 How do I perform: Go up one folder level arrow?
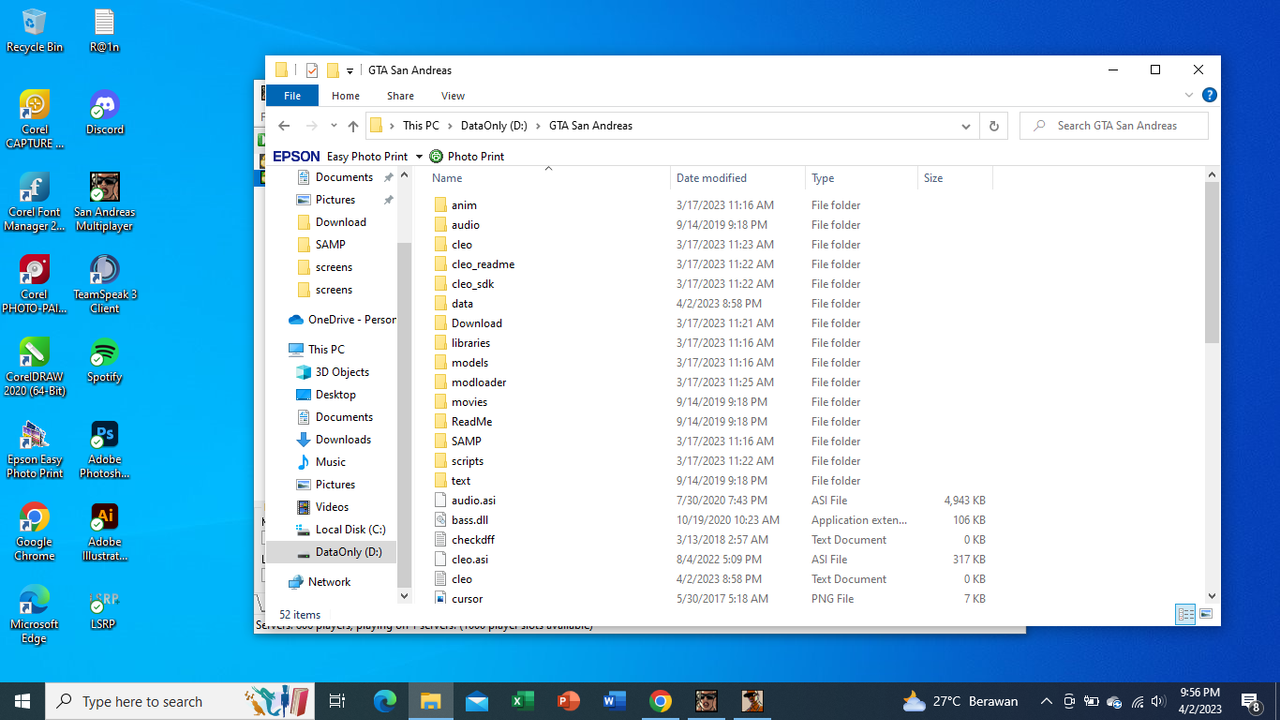coord(353,126)
